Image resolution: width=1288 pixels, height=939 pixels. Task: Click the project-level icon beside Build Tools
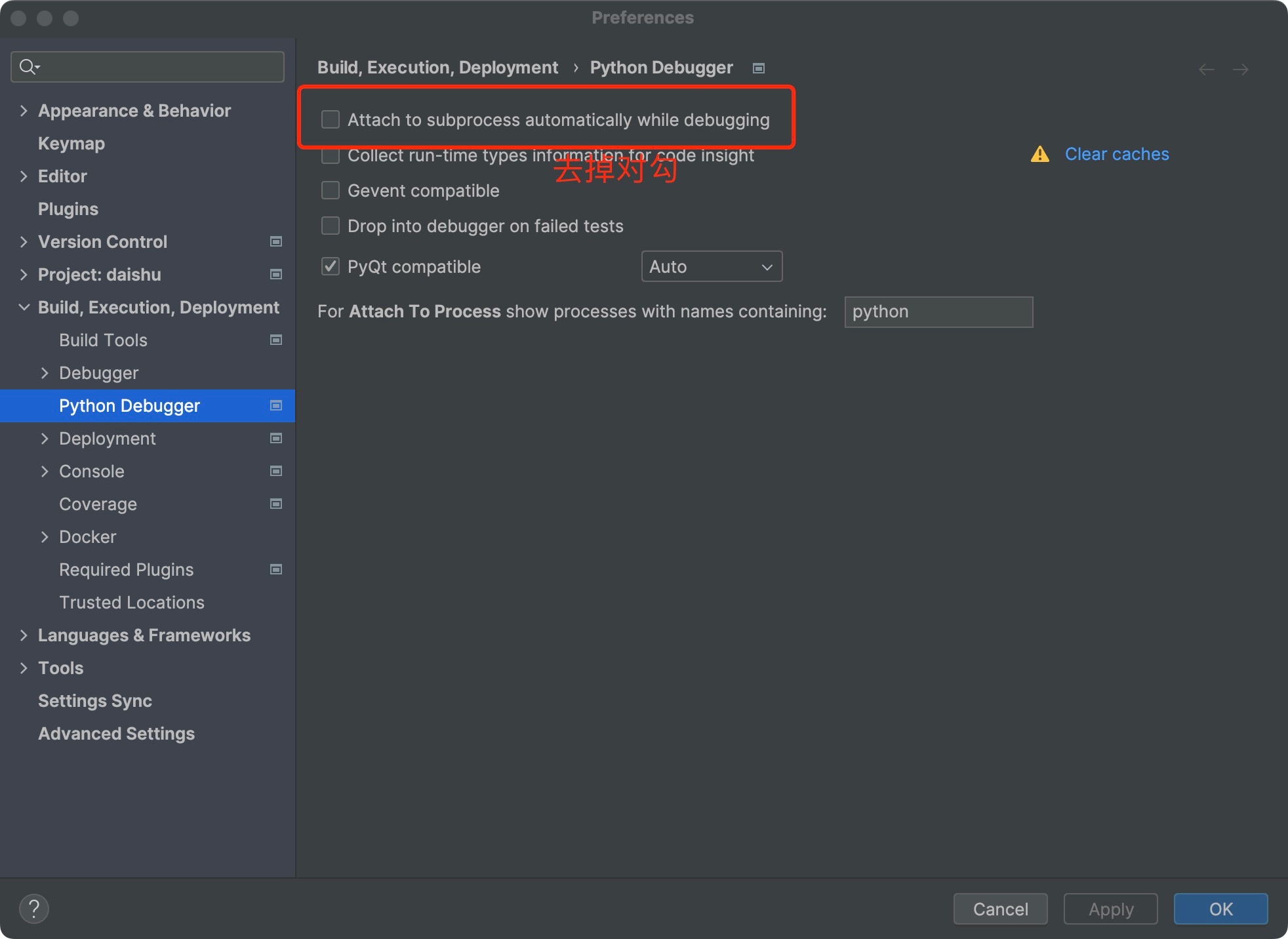tap(276, 340)
